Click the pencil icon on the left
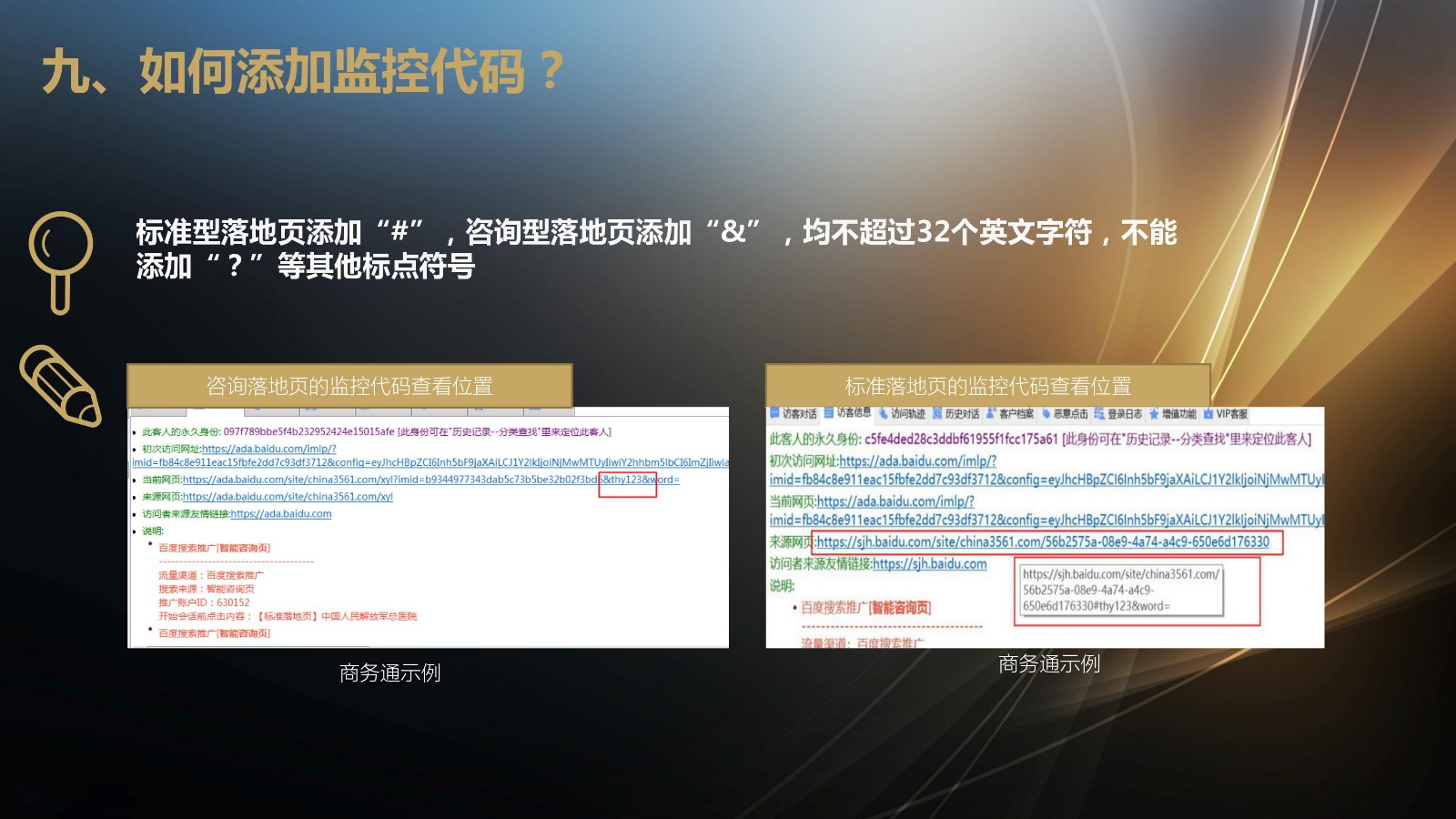 click(x=60, y=386)
